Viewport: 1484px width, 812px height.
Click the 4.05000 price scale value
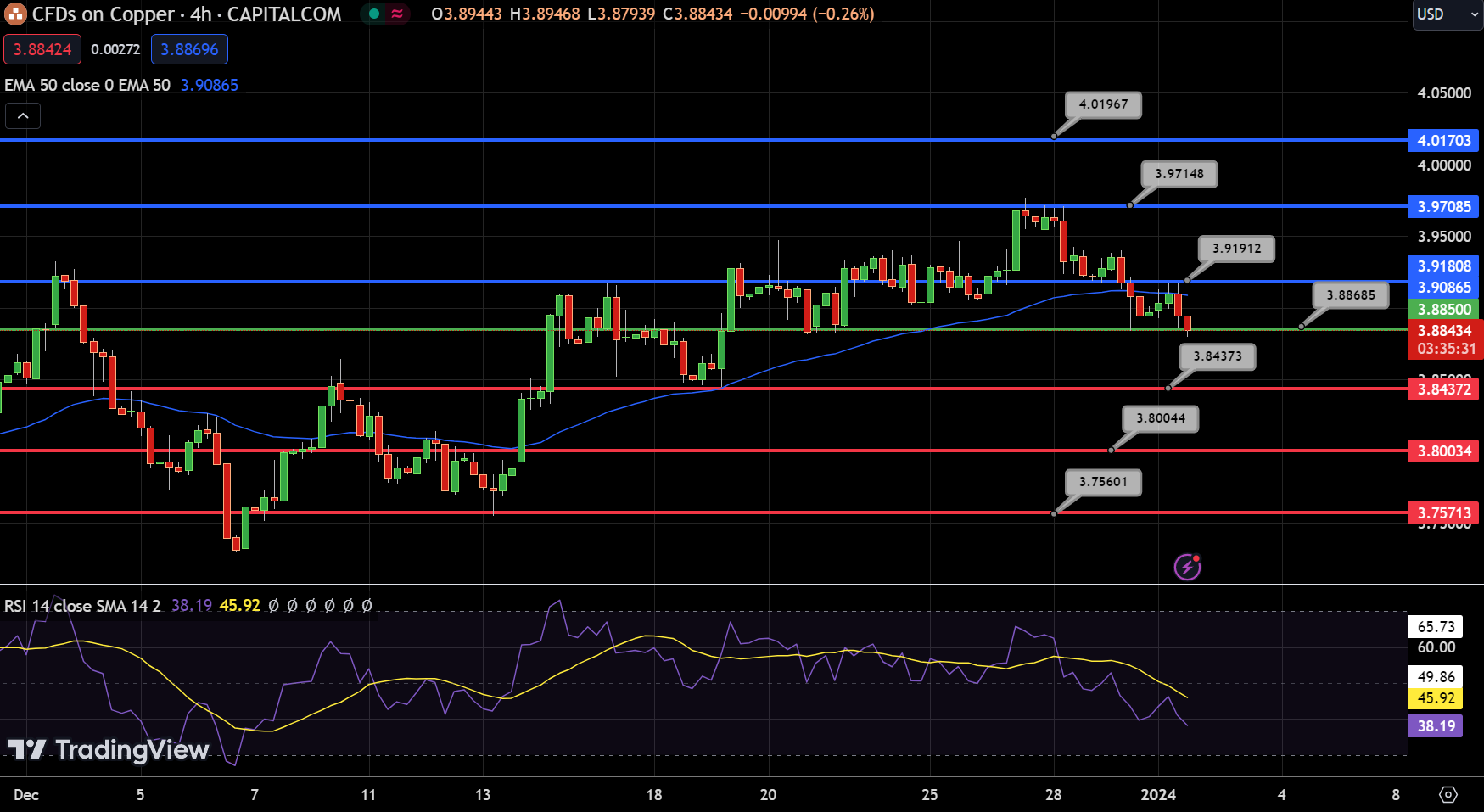click(x=1444, y=93)
